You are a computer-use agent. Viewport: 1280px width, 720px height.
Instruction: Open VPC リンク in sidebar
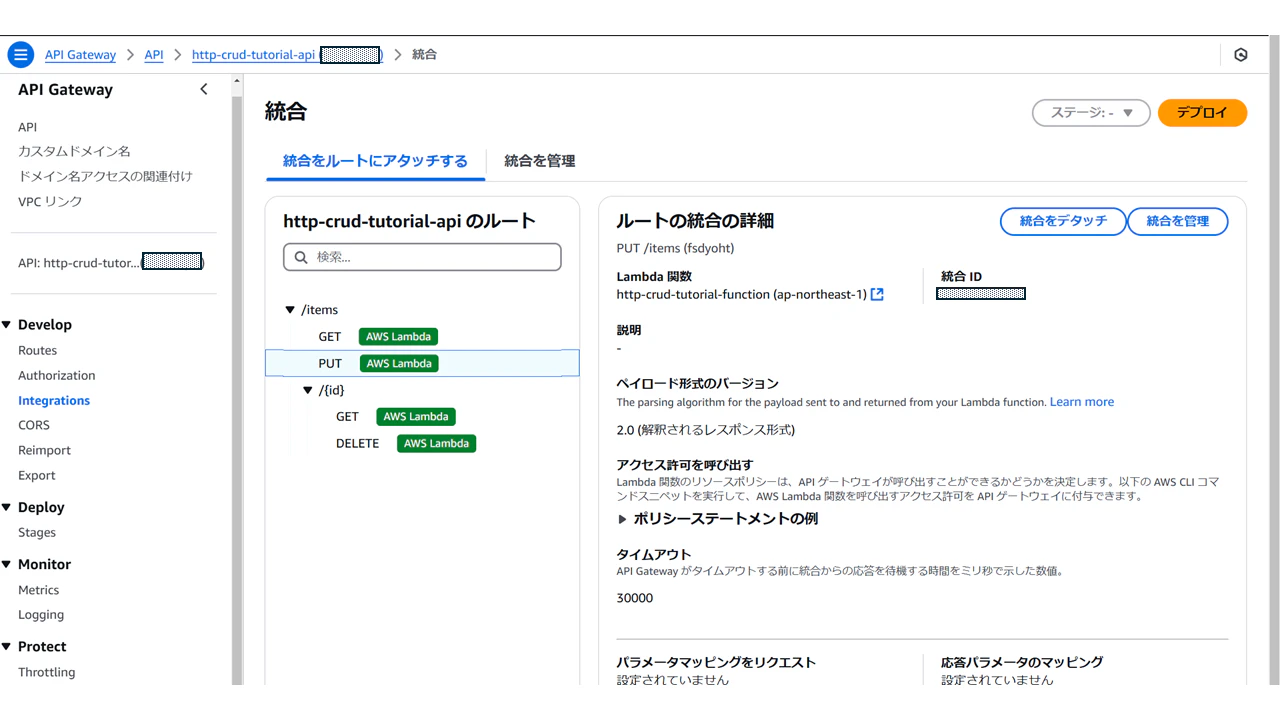pyautogui.click(x=50, y=202)
